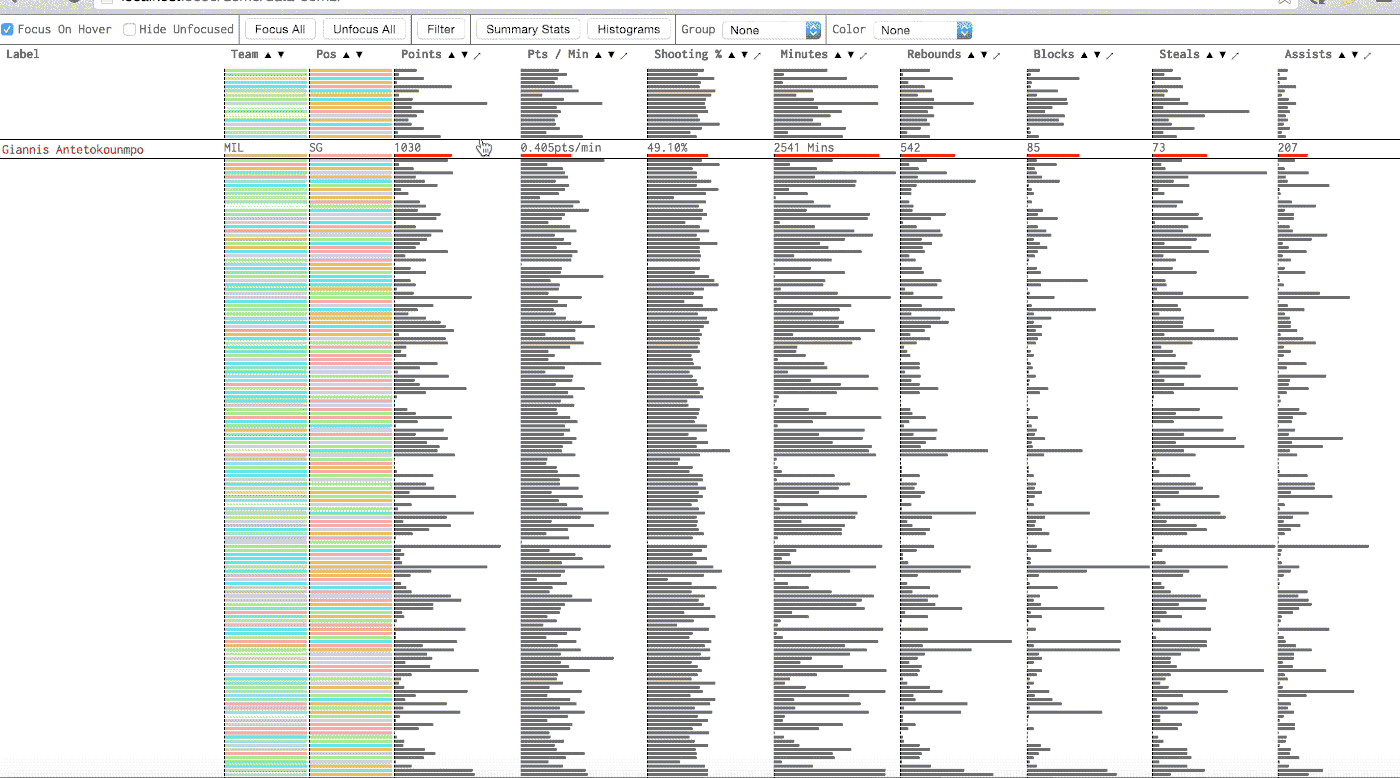The height and width of the screenshot is (778, 1400).
Task: Open the edit pencil on the Rebounds header
Action: tap(996, 54)
